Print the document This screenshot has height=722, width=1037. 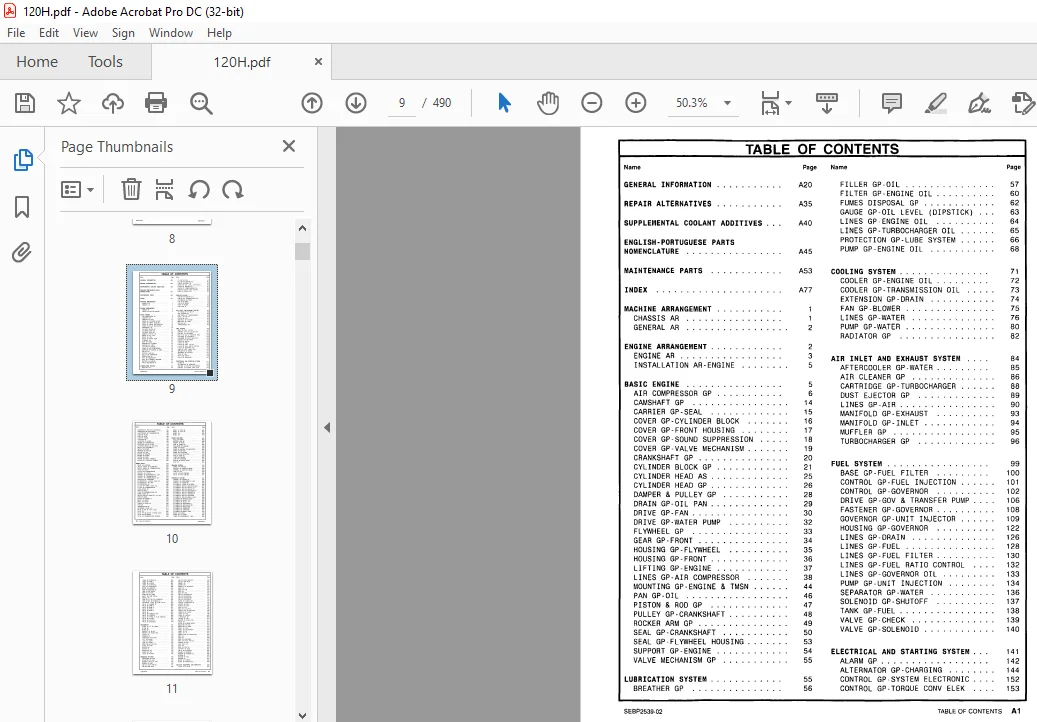(x=156, y=103)
